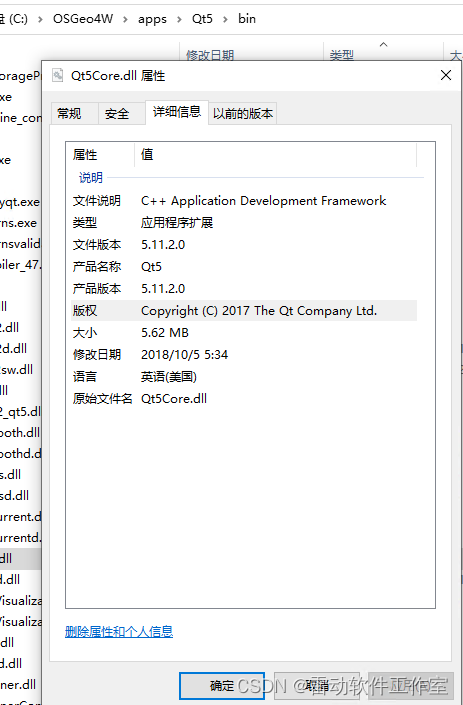The image size is (463, 705).
Task: Select the file ending yqt.exe in Explorer
Action: [x=20, y=202]
